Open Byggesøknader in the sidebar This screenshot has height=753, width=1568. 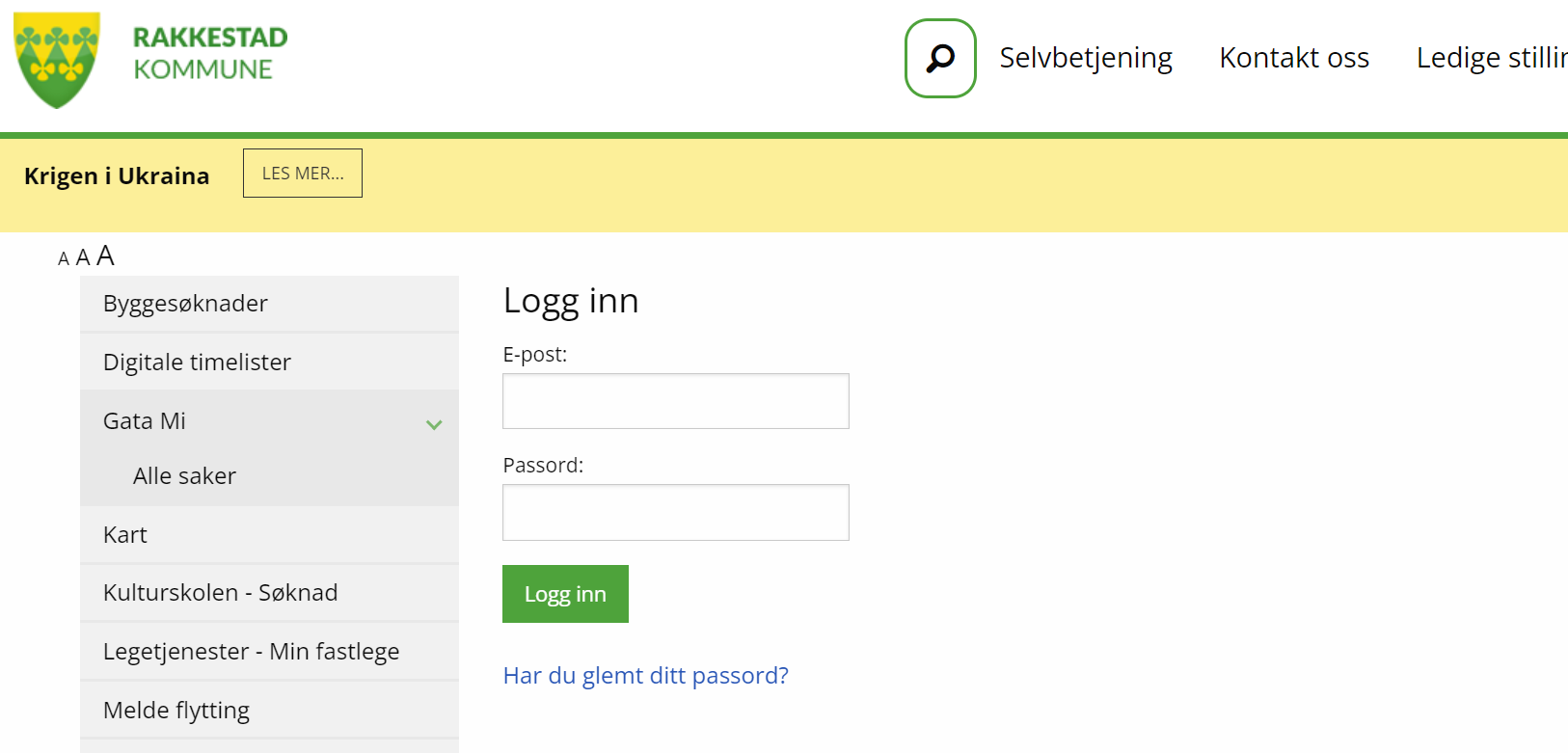pyautogui.click(x=185, y=304)
